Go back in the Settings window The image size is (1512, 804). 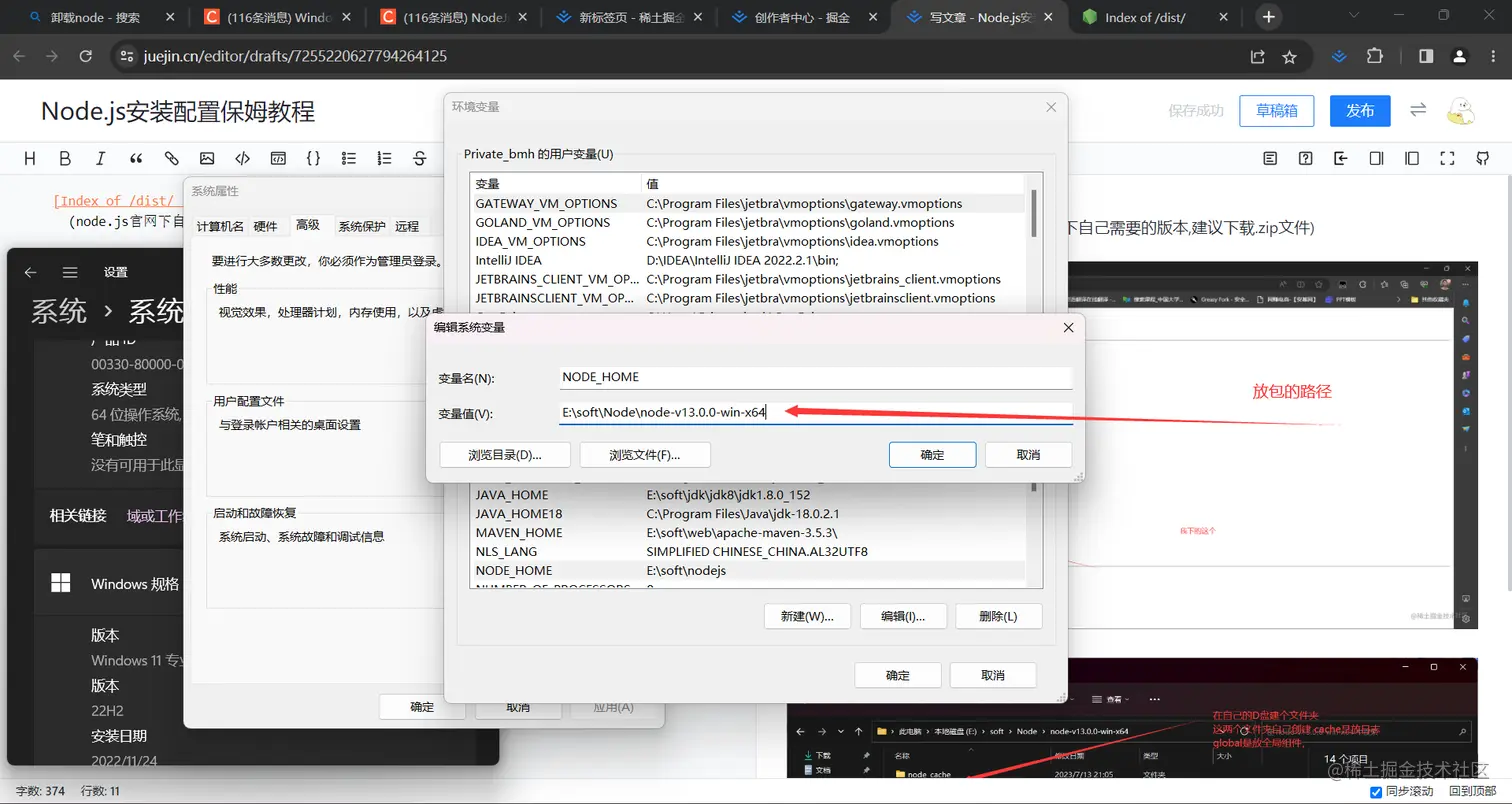(30, 272)
